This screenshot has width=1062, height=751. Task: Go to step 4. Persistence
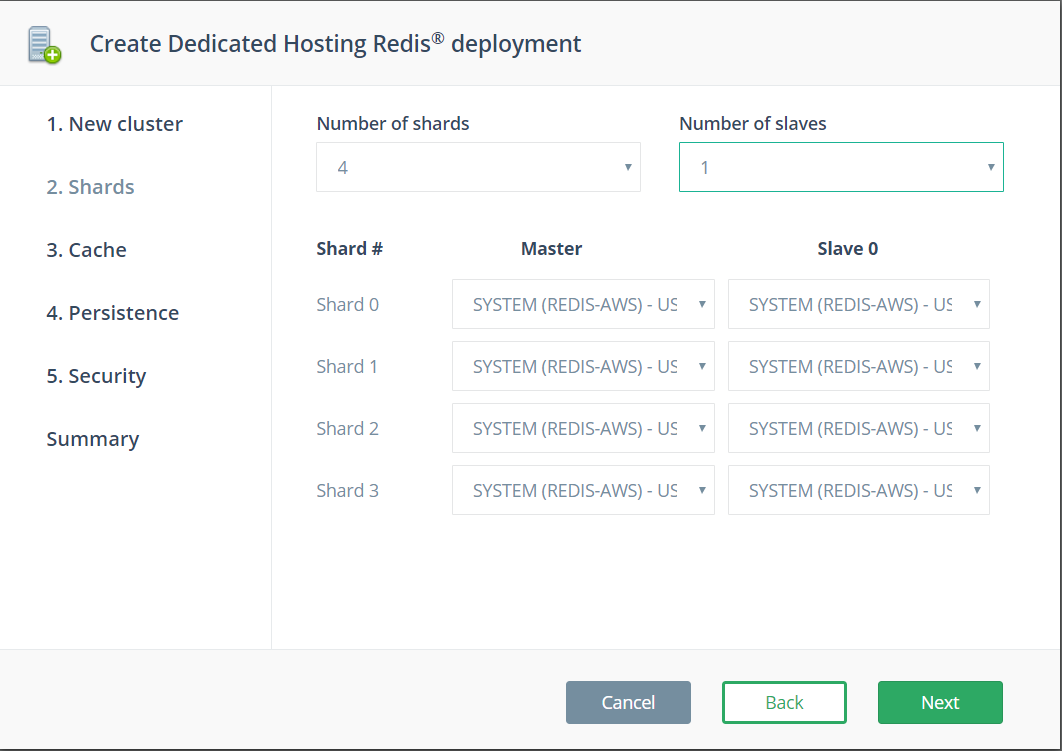[112, 313]
